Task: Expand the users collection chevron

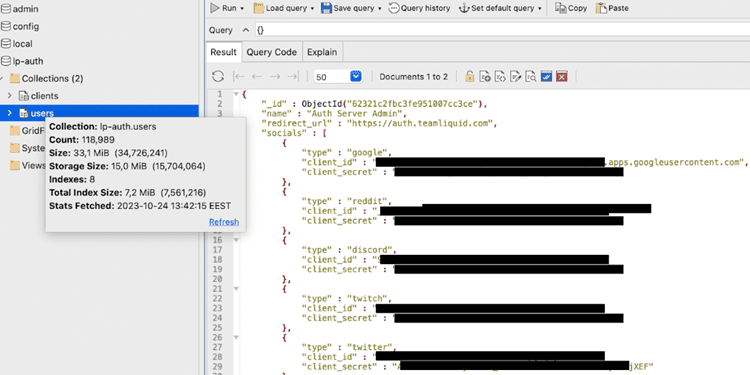Action: tap(9, 113)
